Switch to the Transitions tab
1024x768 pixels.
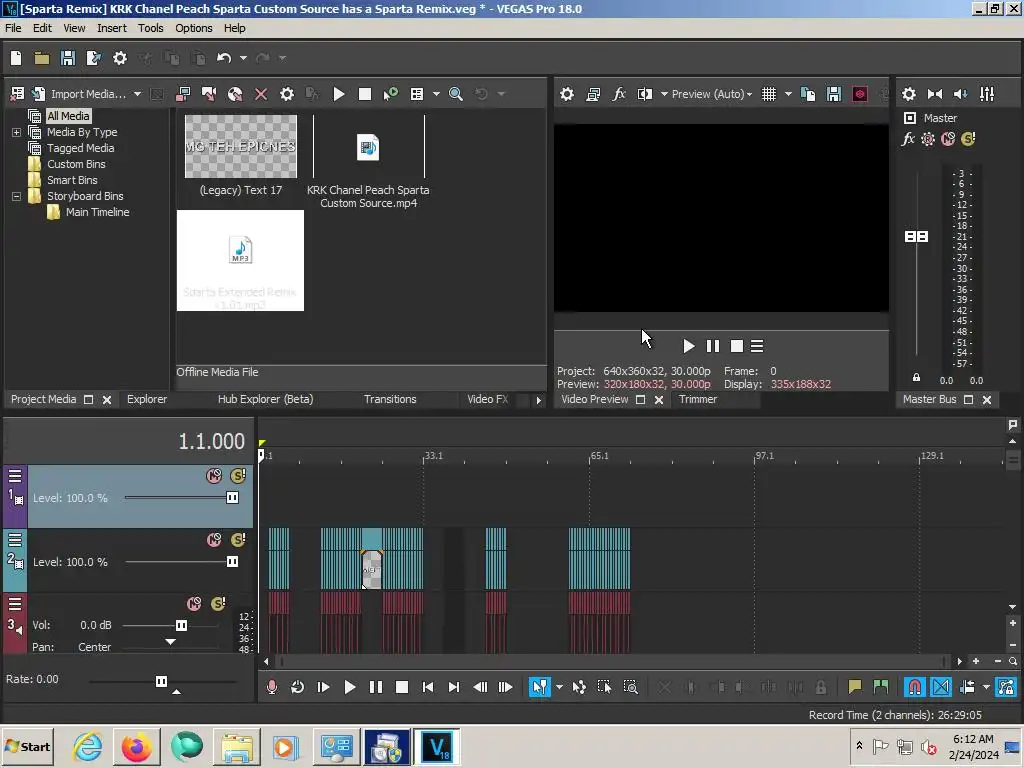pyautogui.click(x=390, y=399)
